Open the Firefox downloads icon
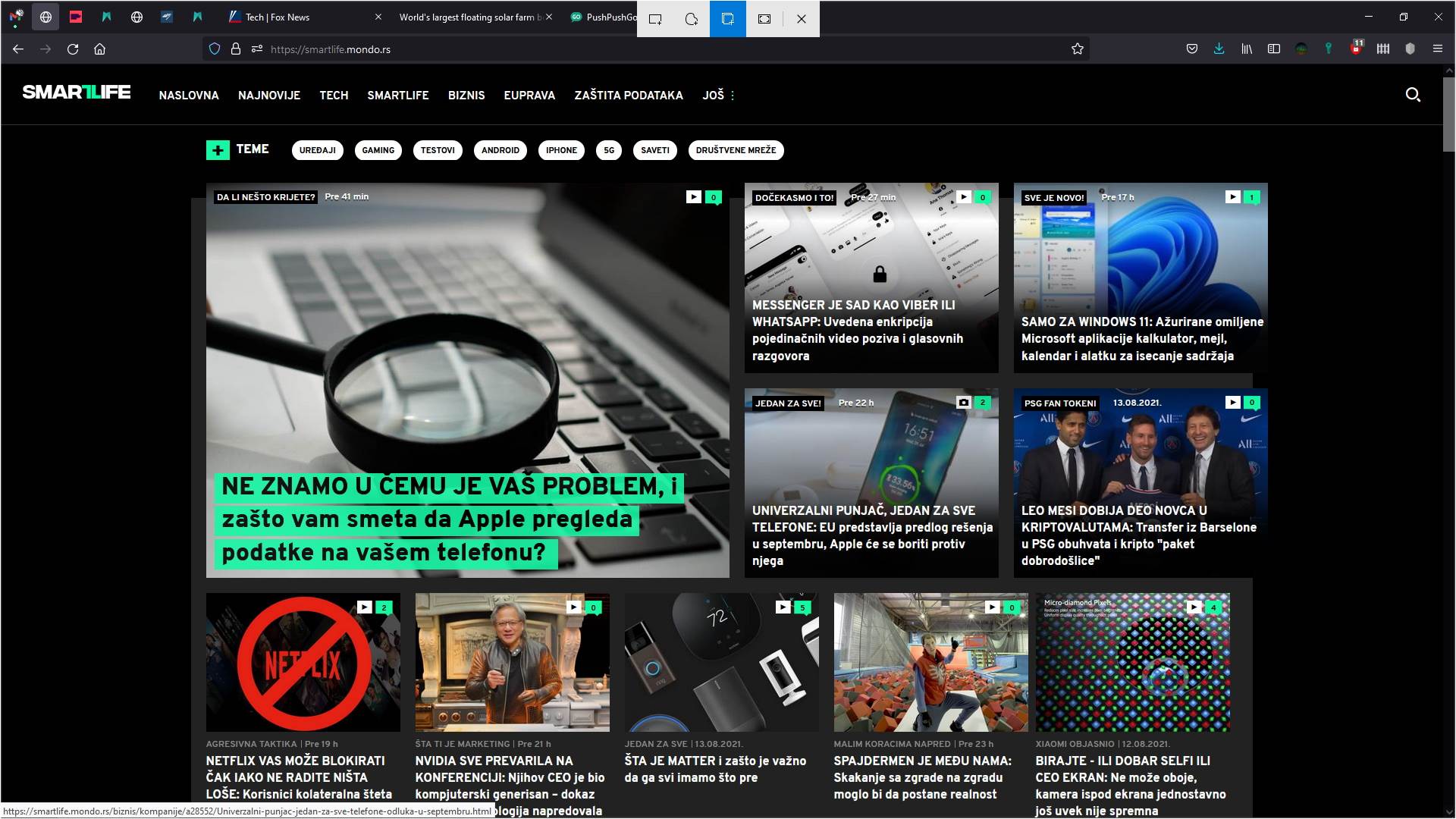Viewport: 1456px width, 819px height. 1219,49
